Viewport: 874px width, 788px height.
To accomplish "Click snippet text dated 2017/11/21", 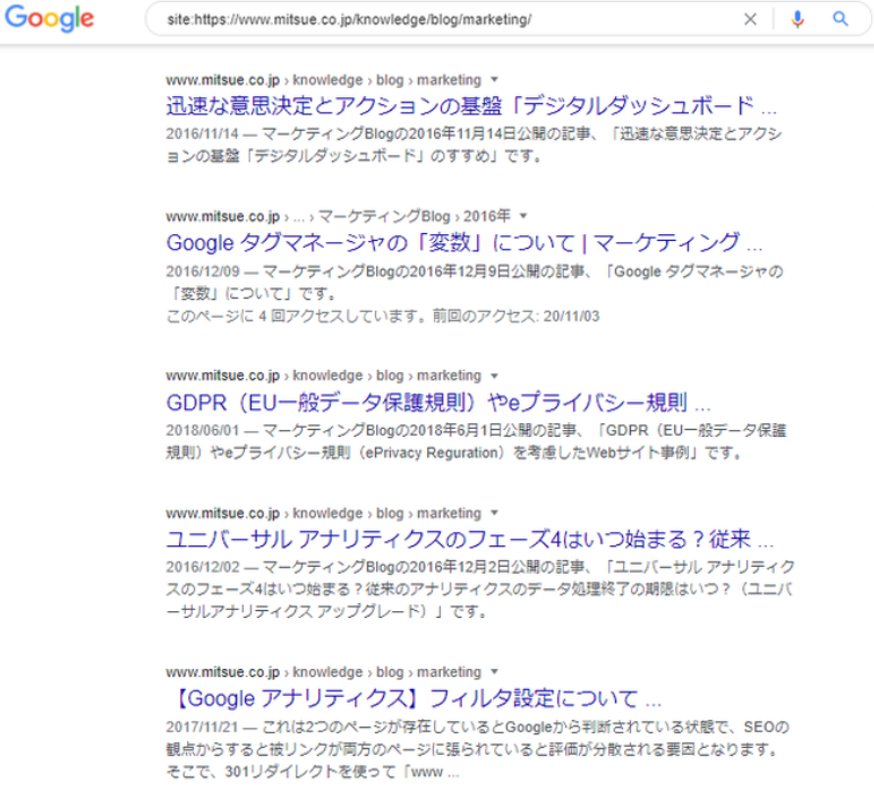I will click(x=478, y=749).
